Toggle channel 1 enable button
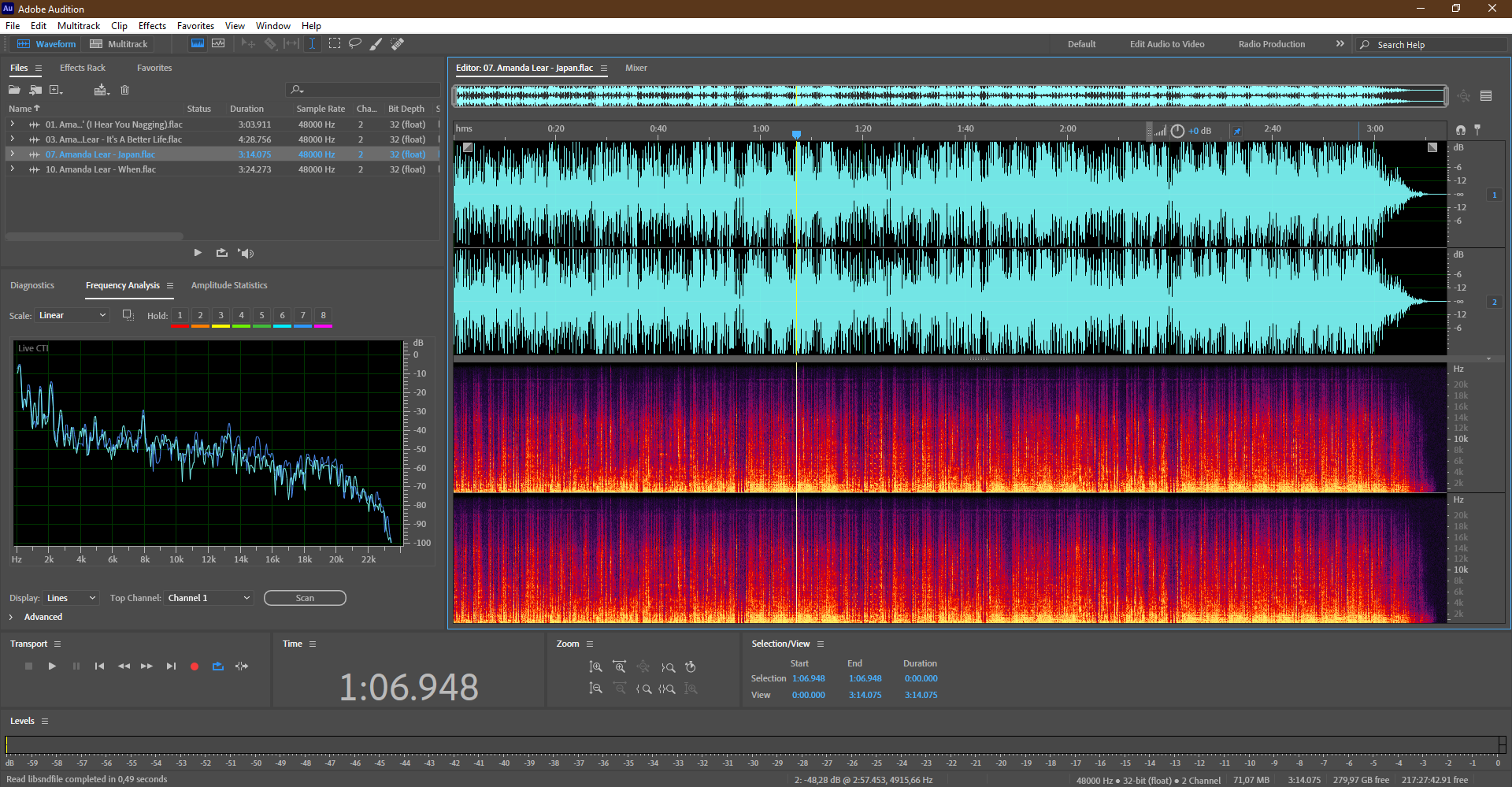 [x=1494, y=195]
